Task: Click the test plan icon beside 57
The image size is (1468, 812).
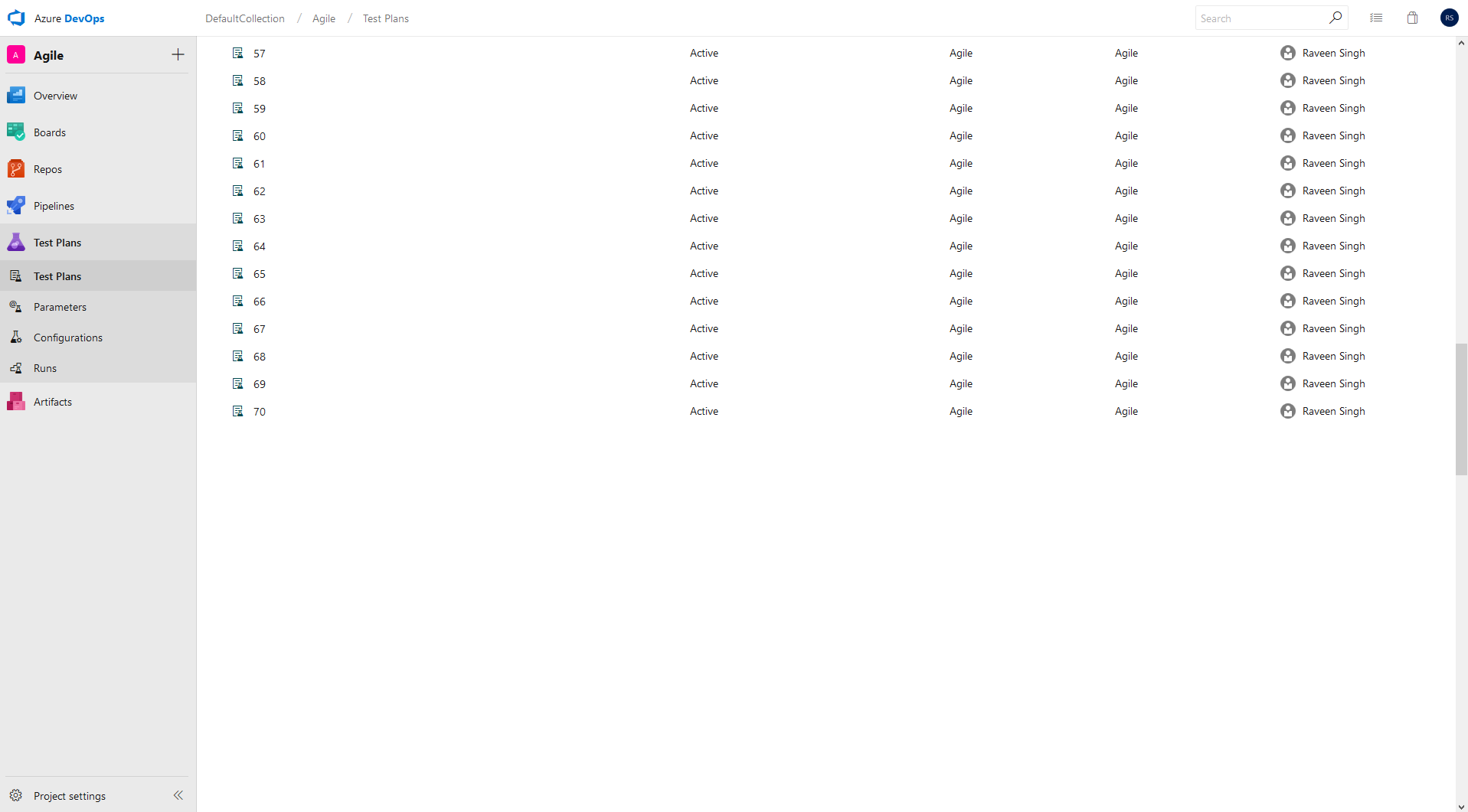Action: point(238,53)
